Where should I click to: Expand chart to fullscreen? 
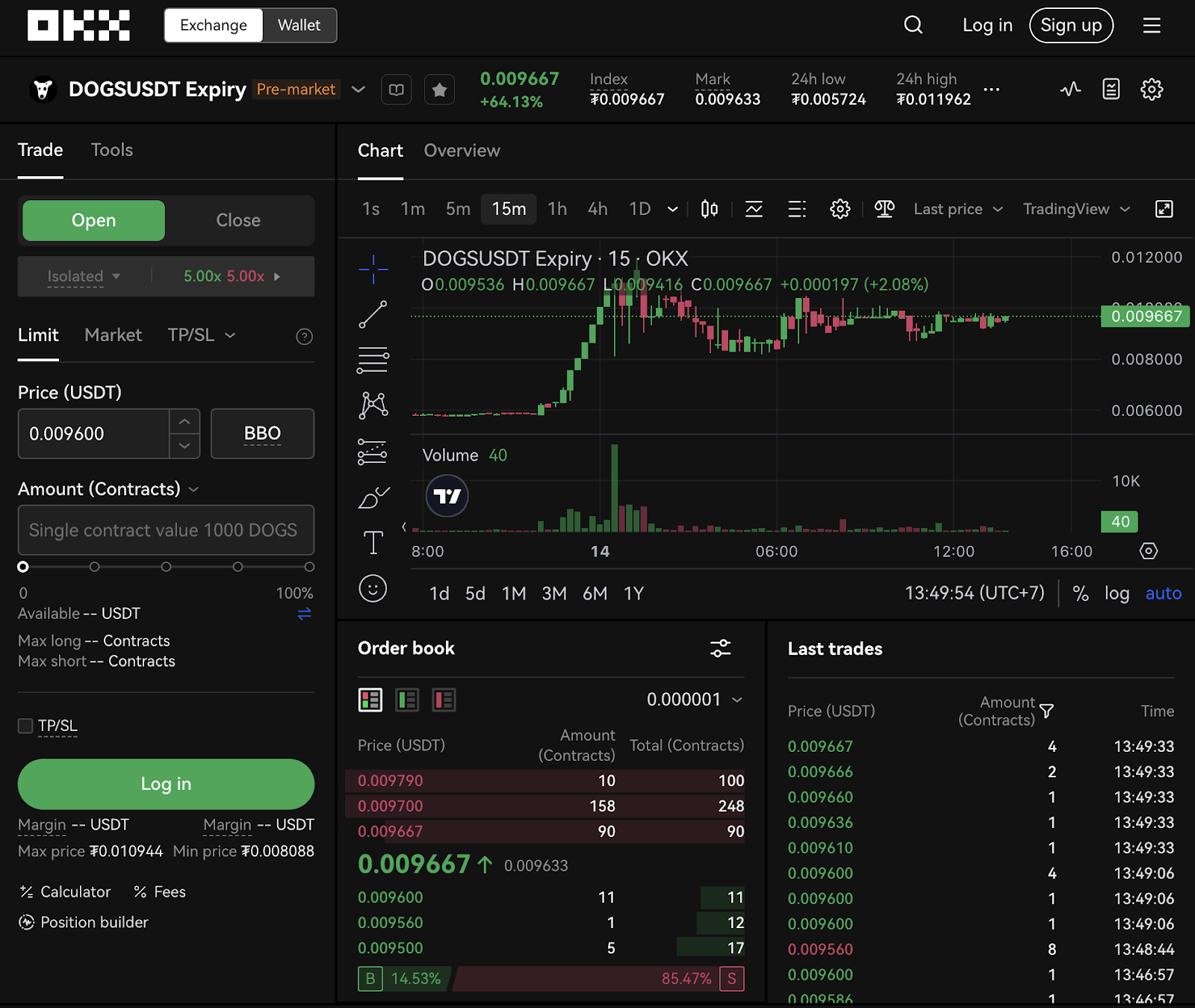[1164, 209]
